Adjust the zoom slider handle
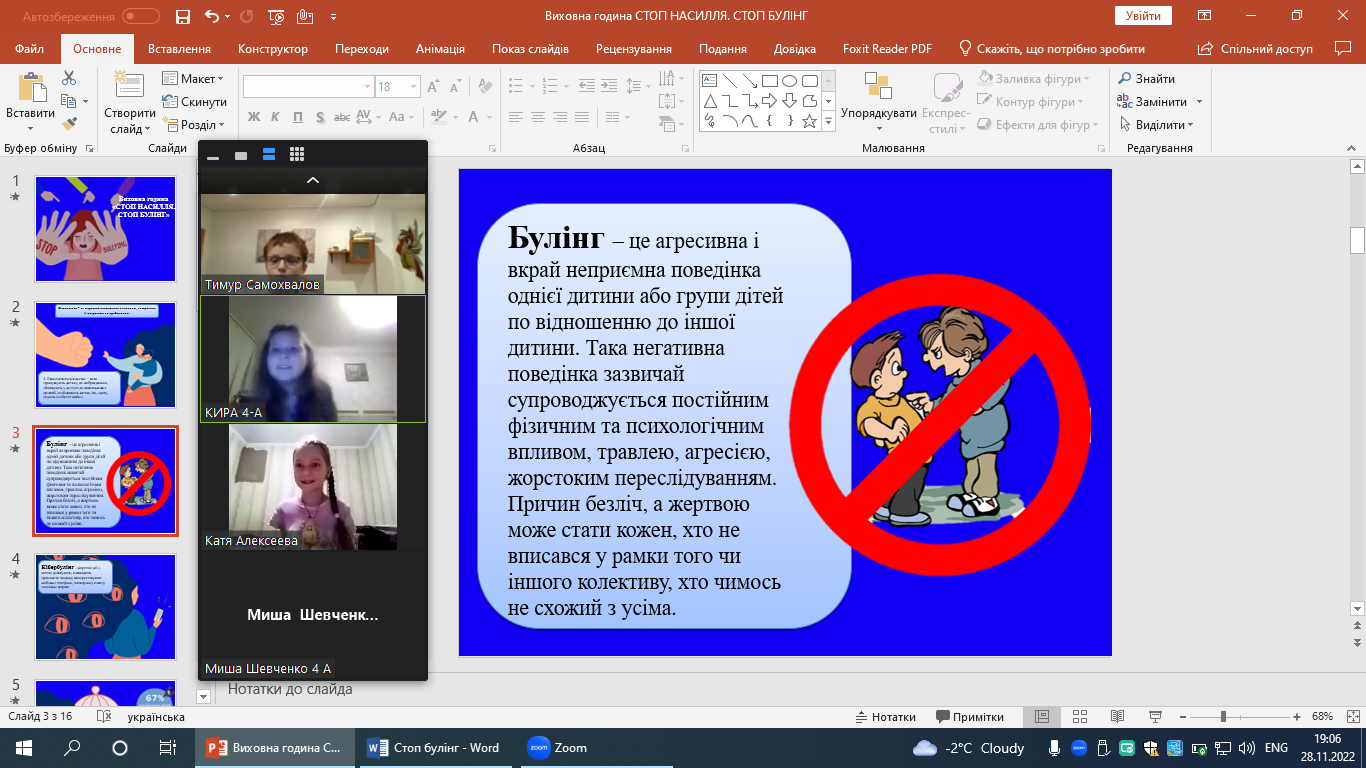 tap(1223, 717)
